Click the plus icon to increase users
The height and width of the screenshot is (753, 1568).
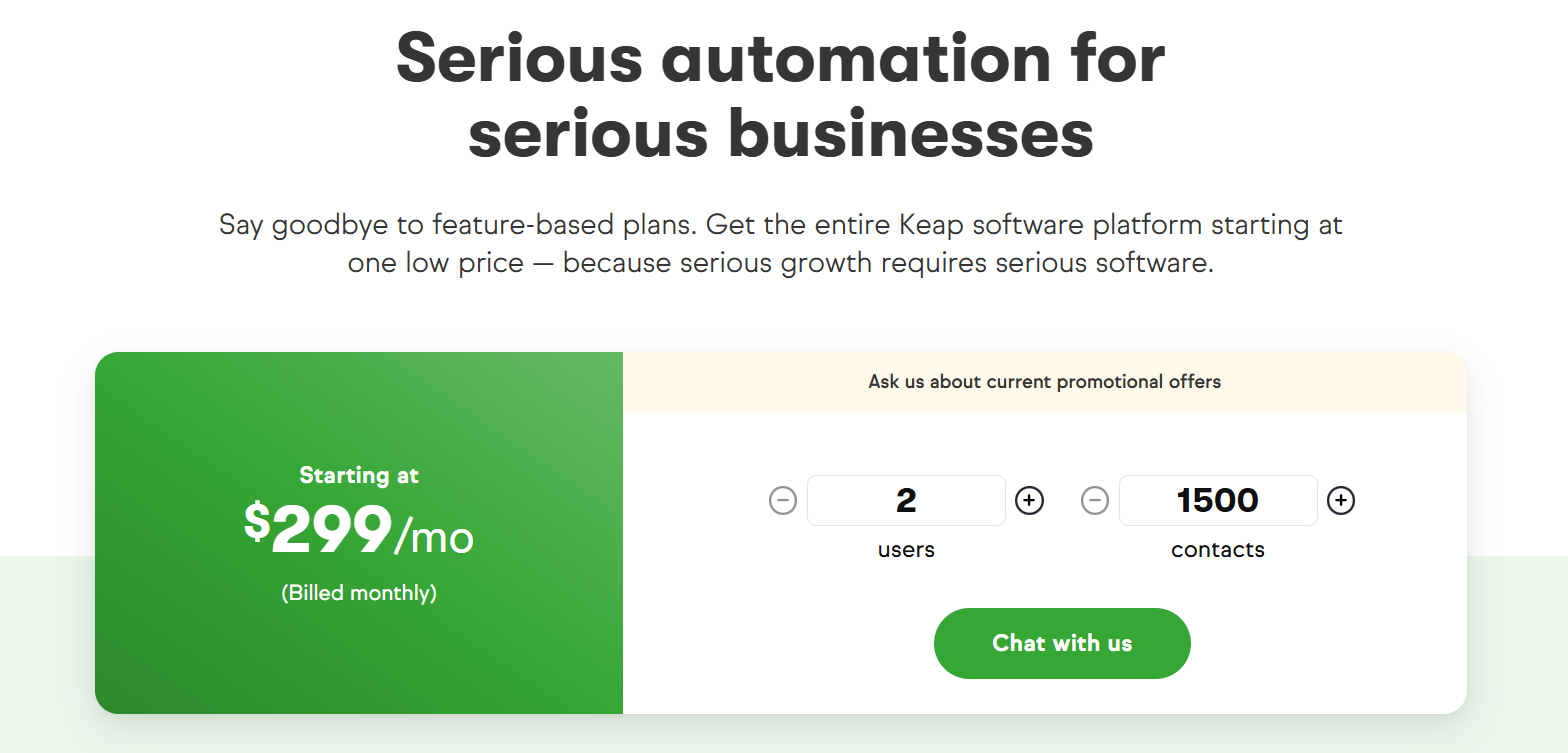1029,500
